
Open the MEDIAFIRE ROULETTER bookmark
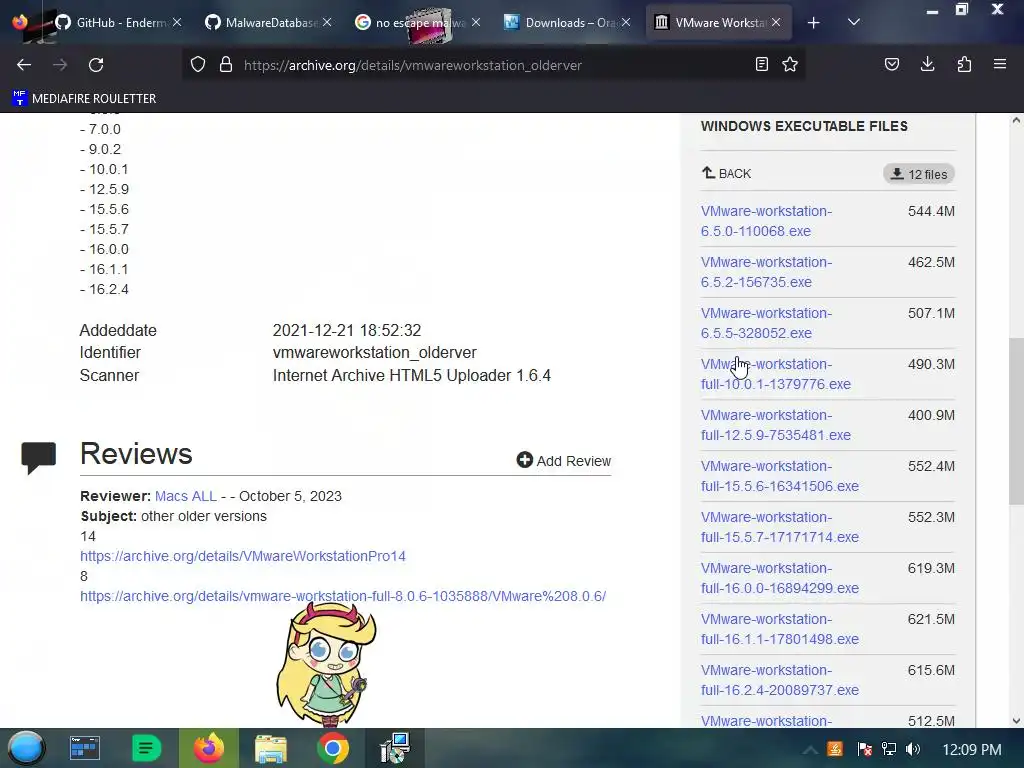(x=84, y=99)
